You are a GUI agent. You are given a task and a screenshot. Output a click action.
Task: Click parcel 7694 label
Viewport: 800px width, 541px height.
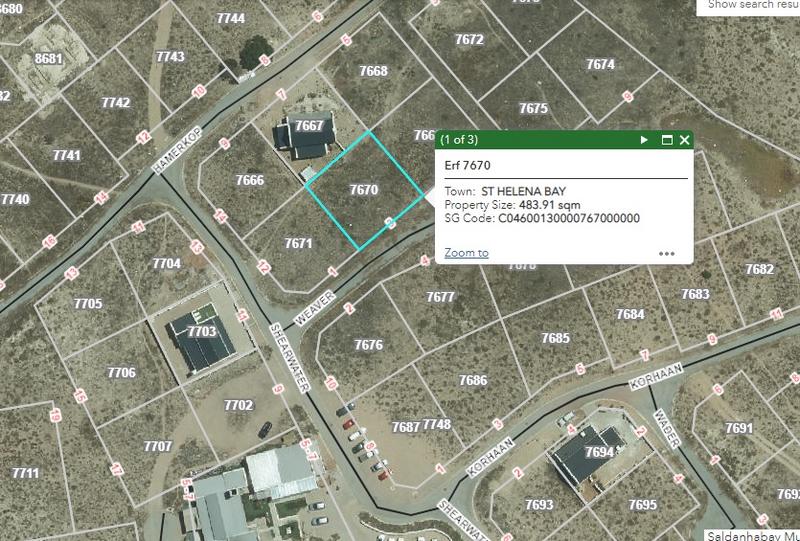point(599,452)
